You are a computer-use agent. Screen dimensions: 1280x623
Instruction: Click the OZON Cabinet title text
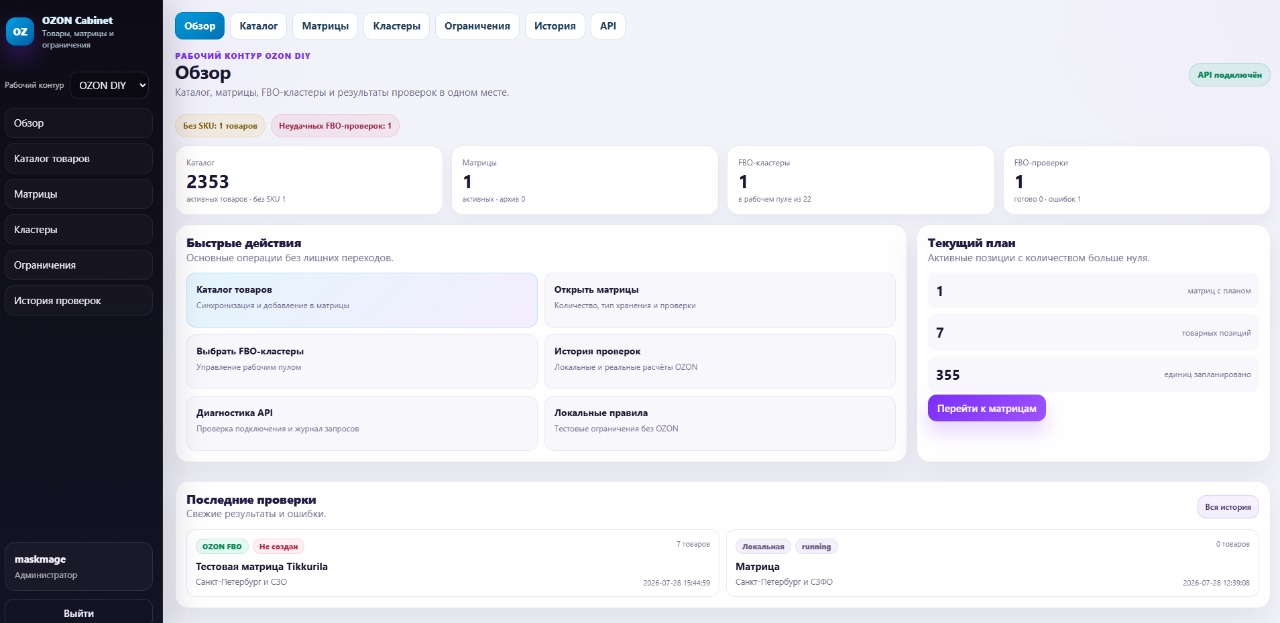point(77,20)
